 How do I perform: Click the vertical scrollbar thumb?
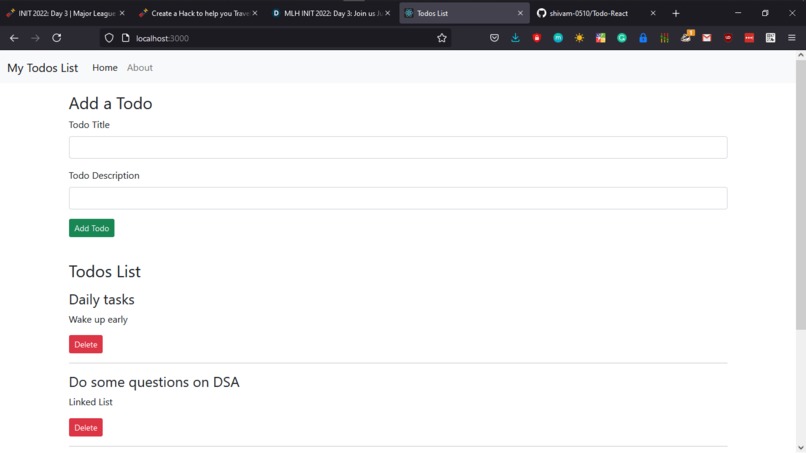tap(801, 195)
